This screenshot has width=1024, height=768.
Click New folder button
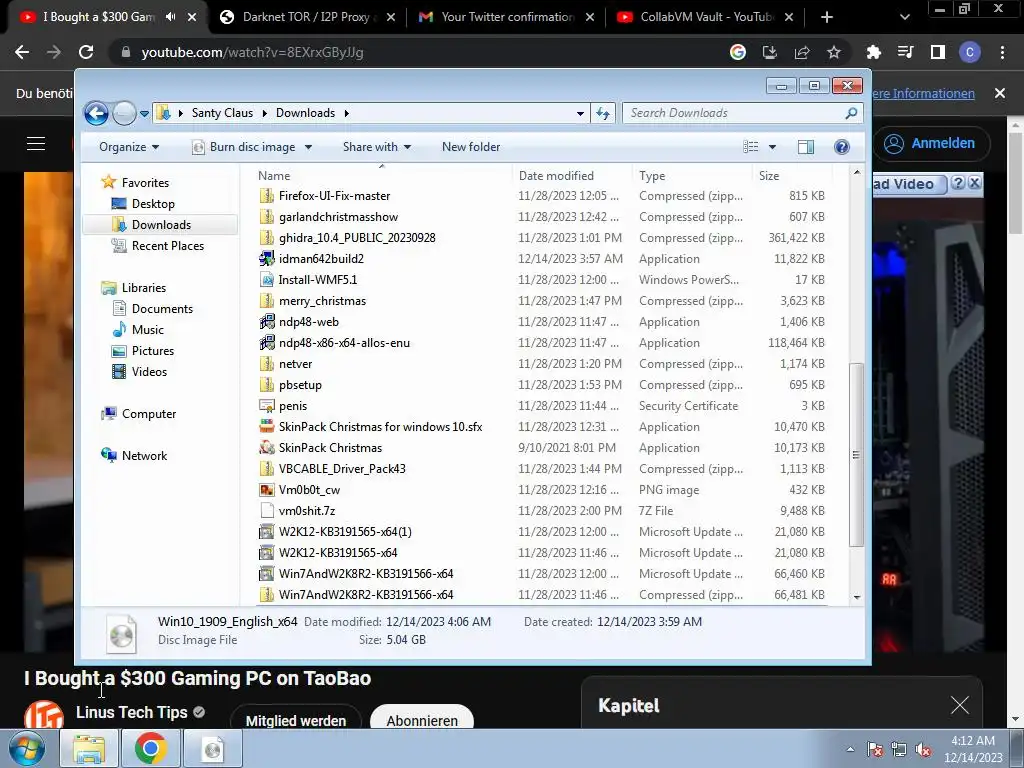pyautogui.click(x=471, y=147)
